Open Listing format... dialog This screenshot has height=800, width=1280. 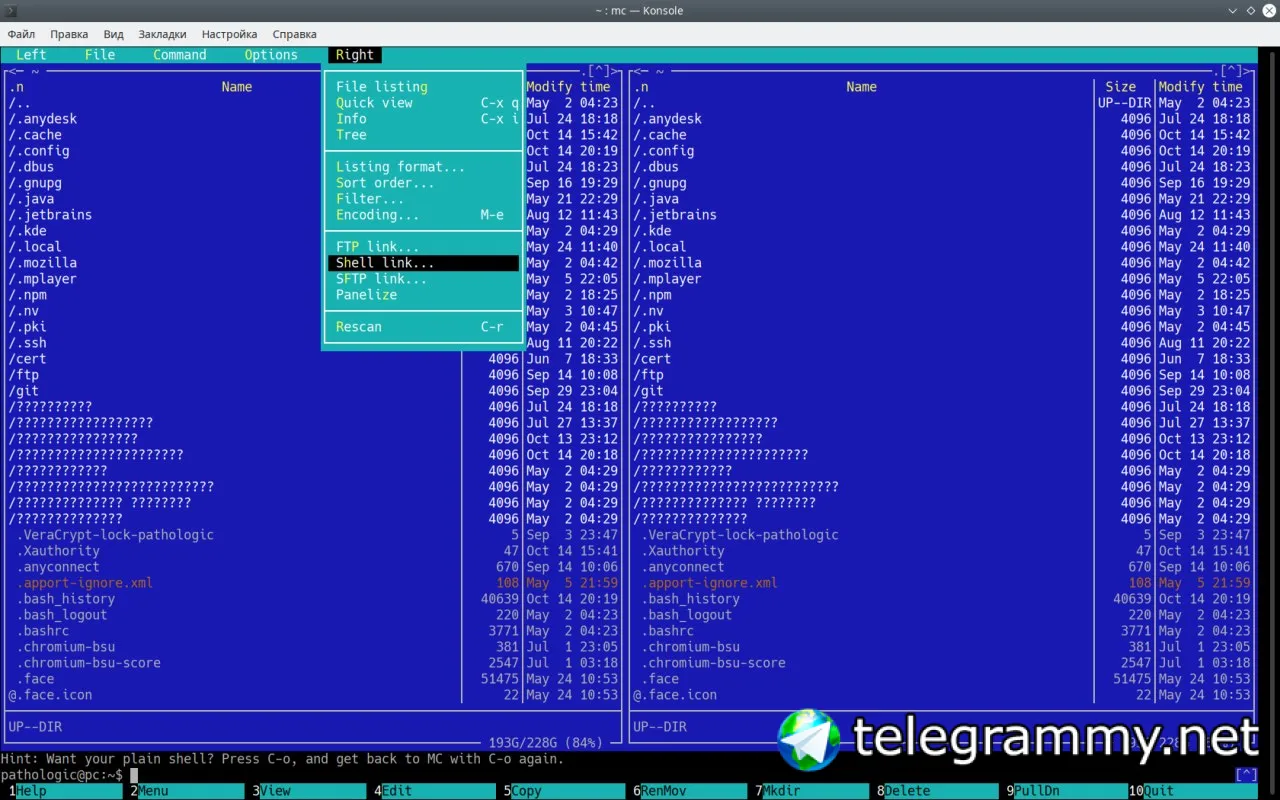pyautogui.click(x=424, y=167)
